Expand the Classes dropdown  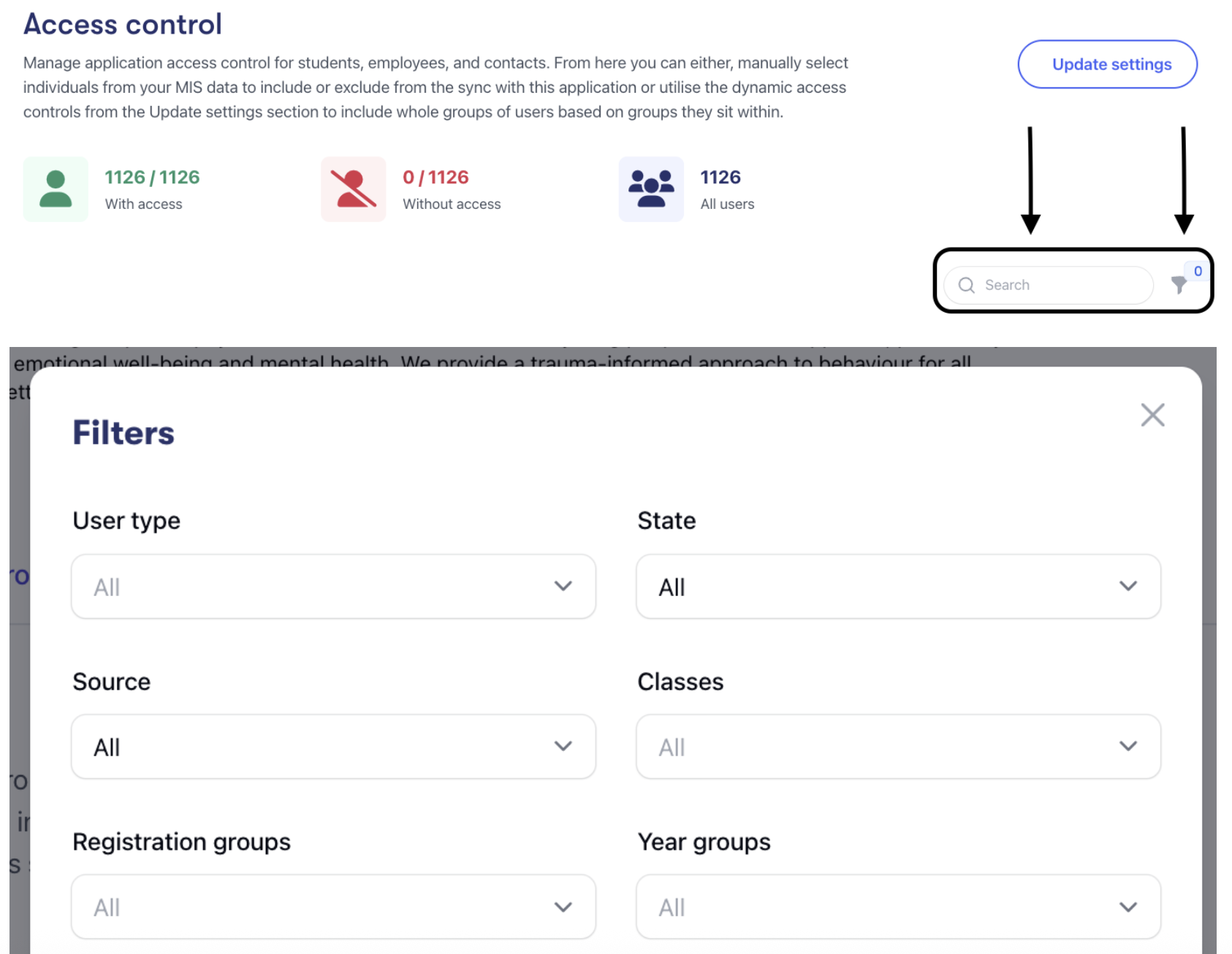tap(898, 747)
